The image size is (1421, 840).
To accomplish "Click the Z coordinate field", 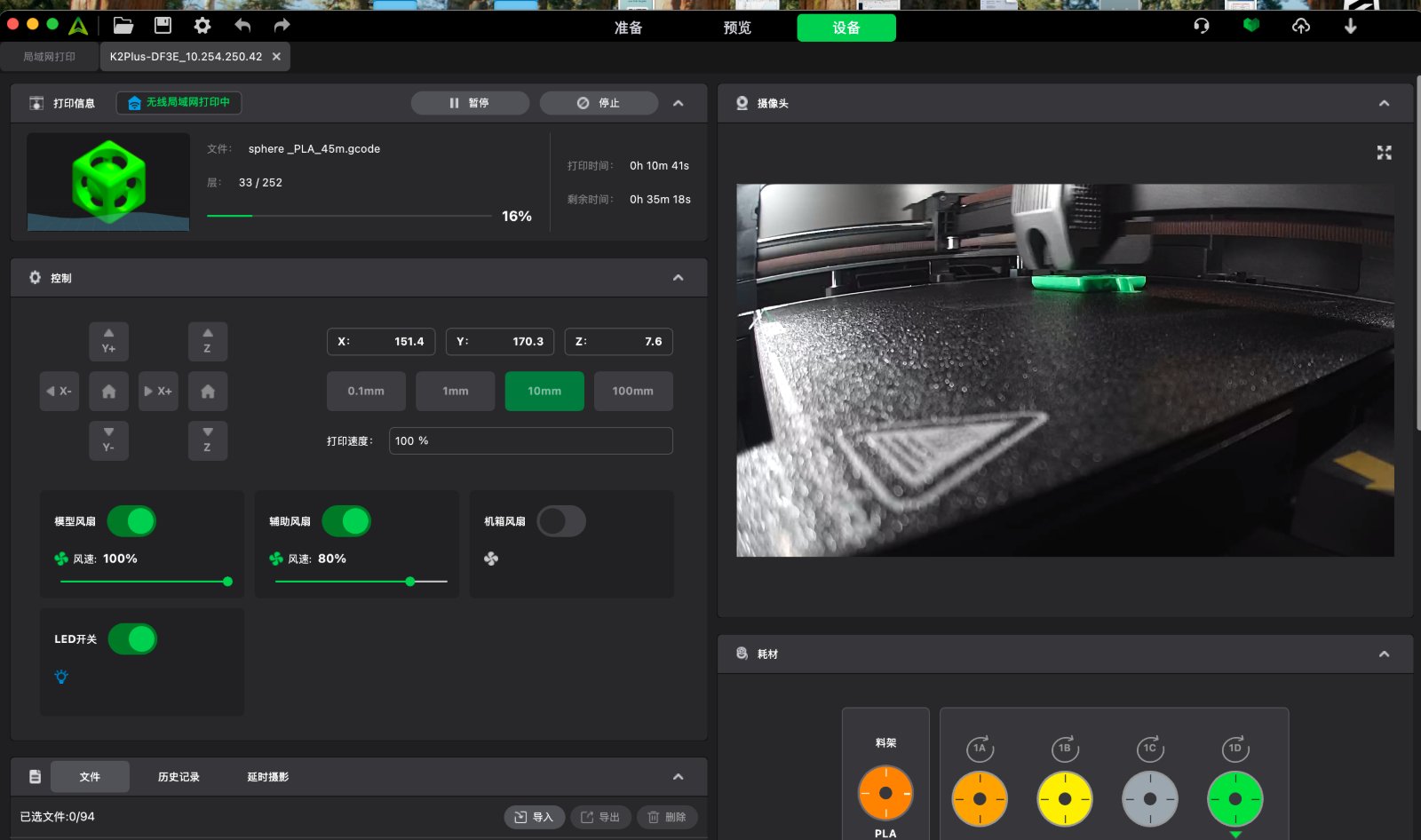I will tap(619, 342).
